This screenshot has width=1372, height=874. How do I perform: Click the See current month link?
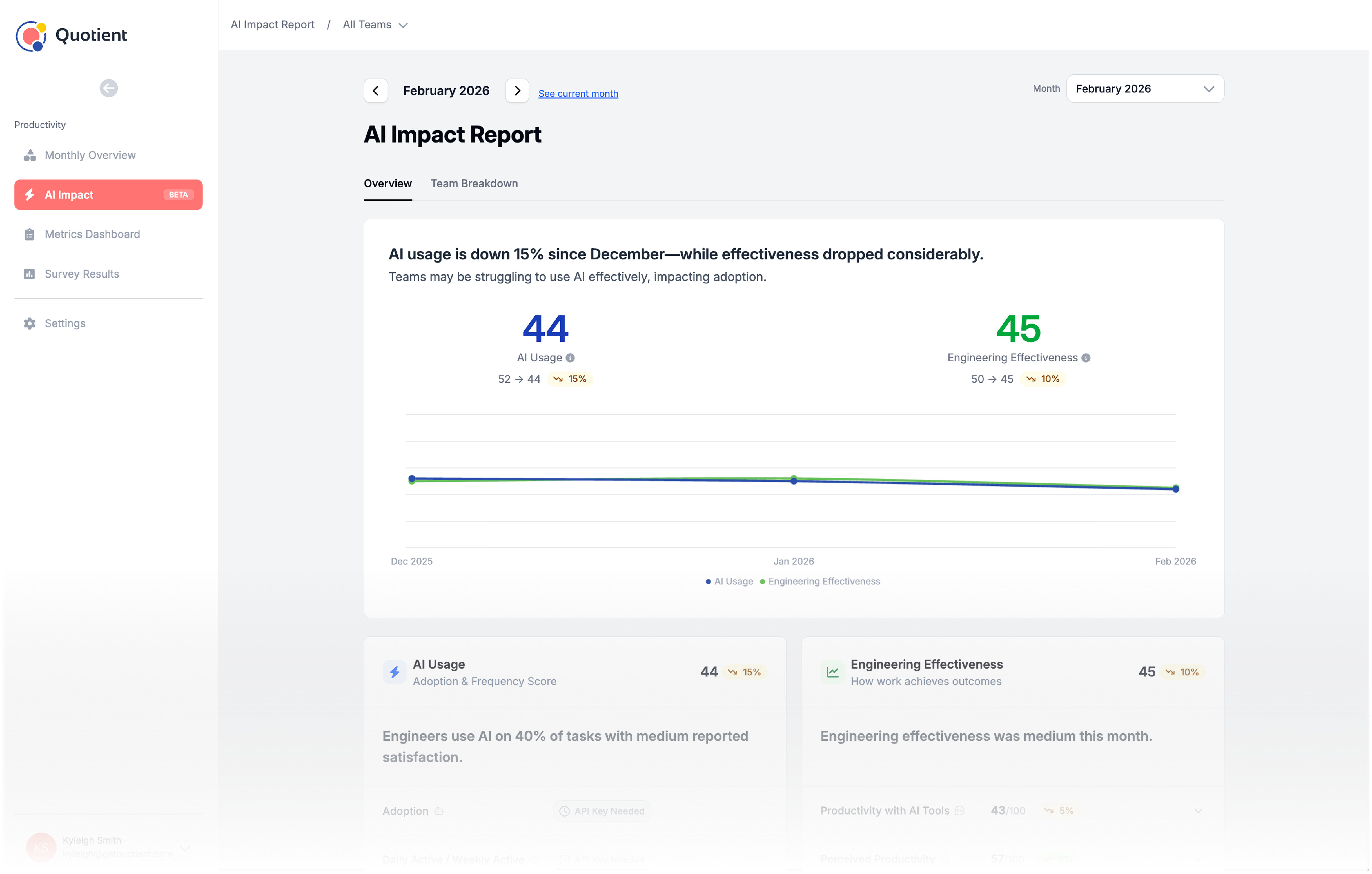578,93
